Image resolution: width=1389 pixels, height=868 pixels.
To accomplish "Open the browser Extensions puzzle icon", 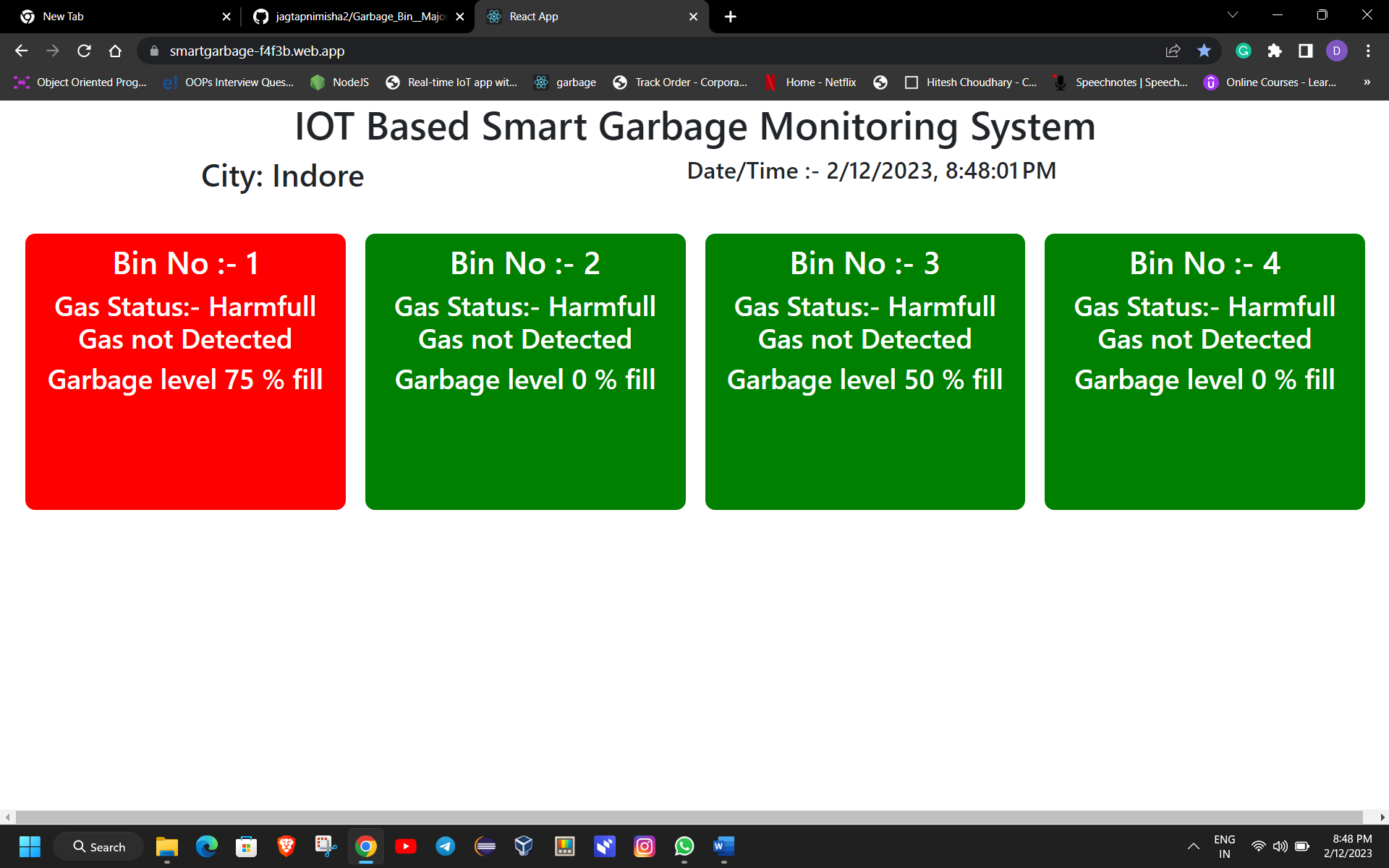I will coord(1275,51).
